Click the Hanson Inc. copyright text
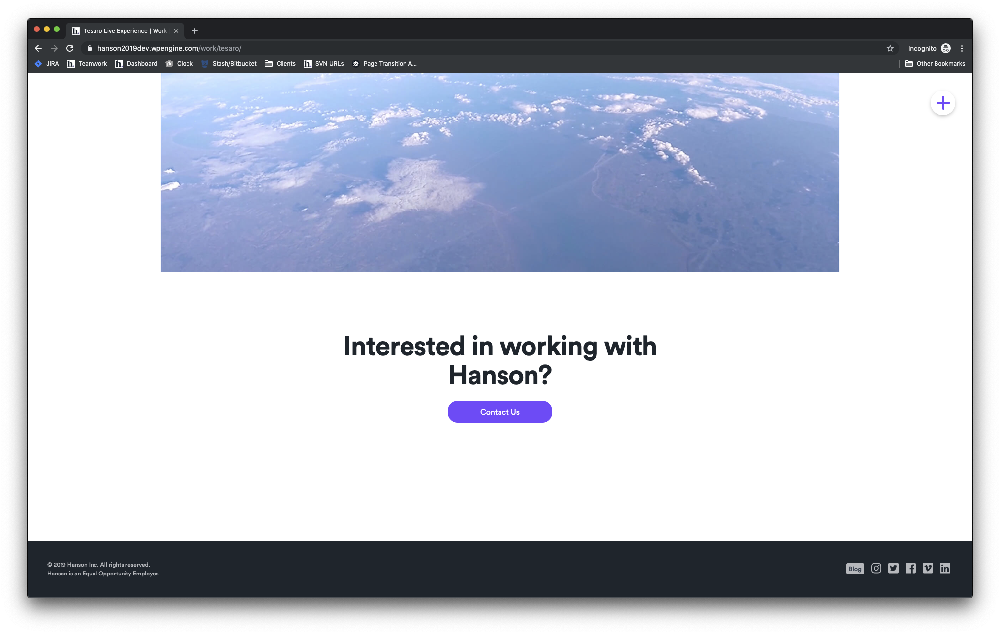Screen dimensions: 1000x634 tap(99, 565)
